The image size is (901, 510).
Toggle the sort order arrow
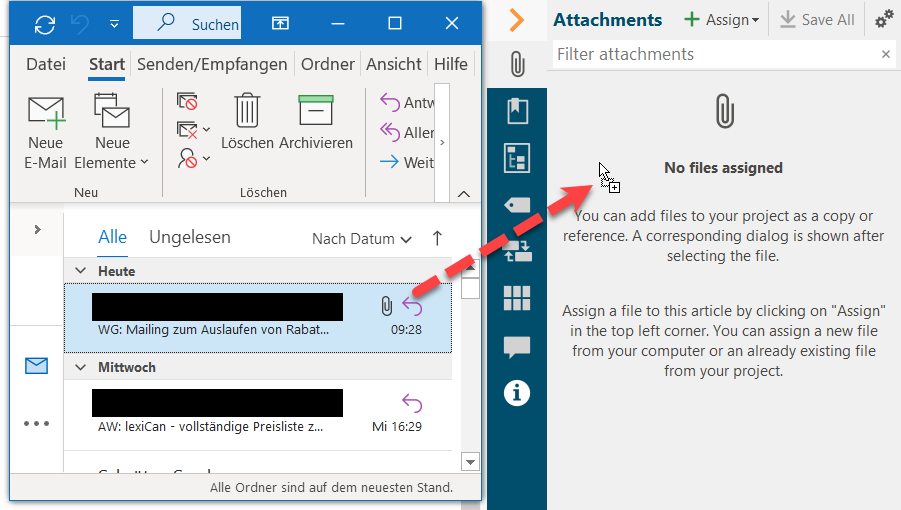click(437, 238)
